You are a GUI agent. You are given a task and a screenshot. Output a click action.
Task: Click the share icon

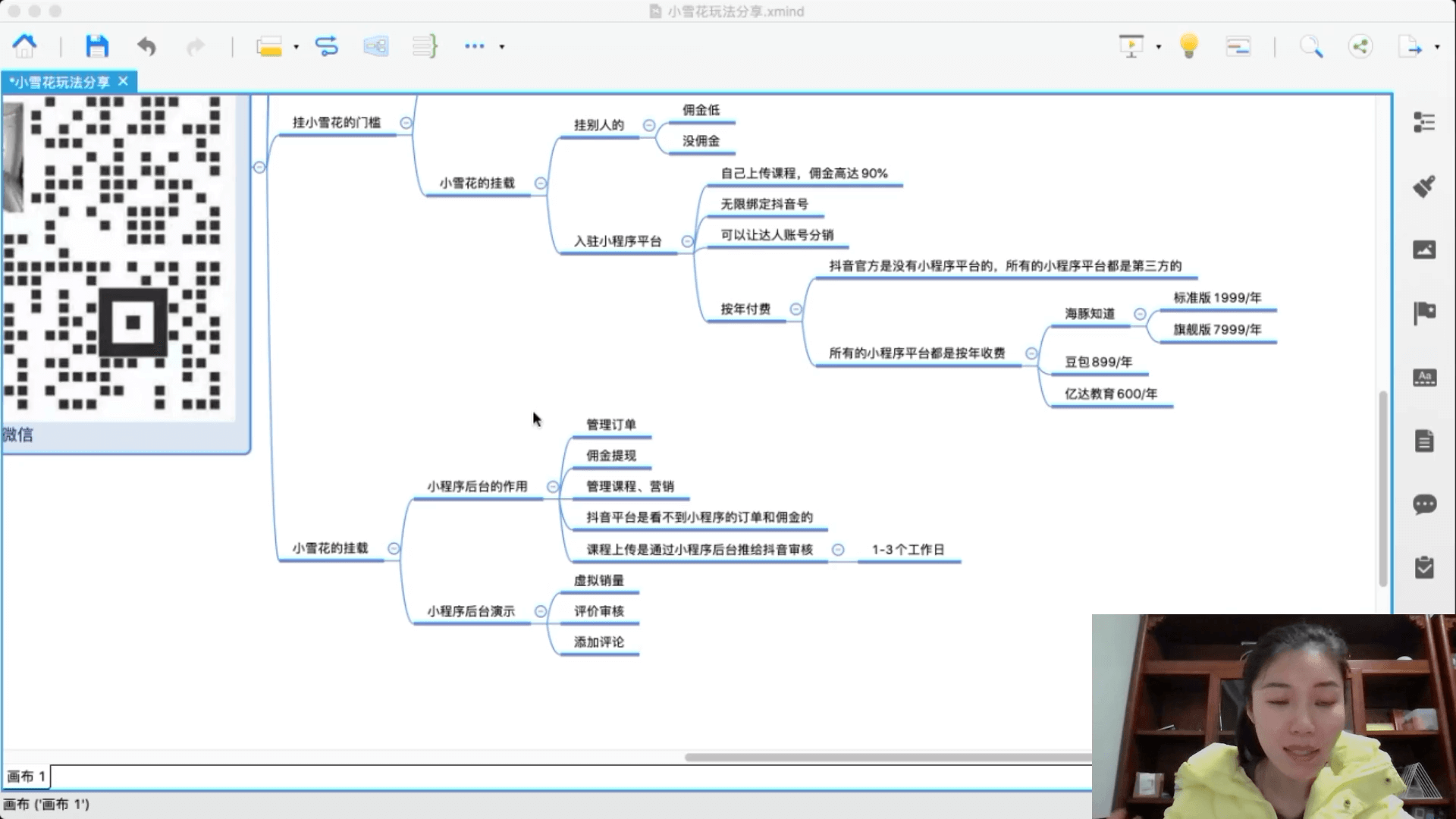click(x=1360, y=47)
